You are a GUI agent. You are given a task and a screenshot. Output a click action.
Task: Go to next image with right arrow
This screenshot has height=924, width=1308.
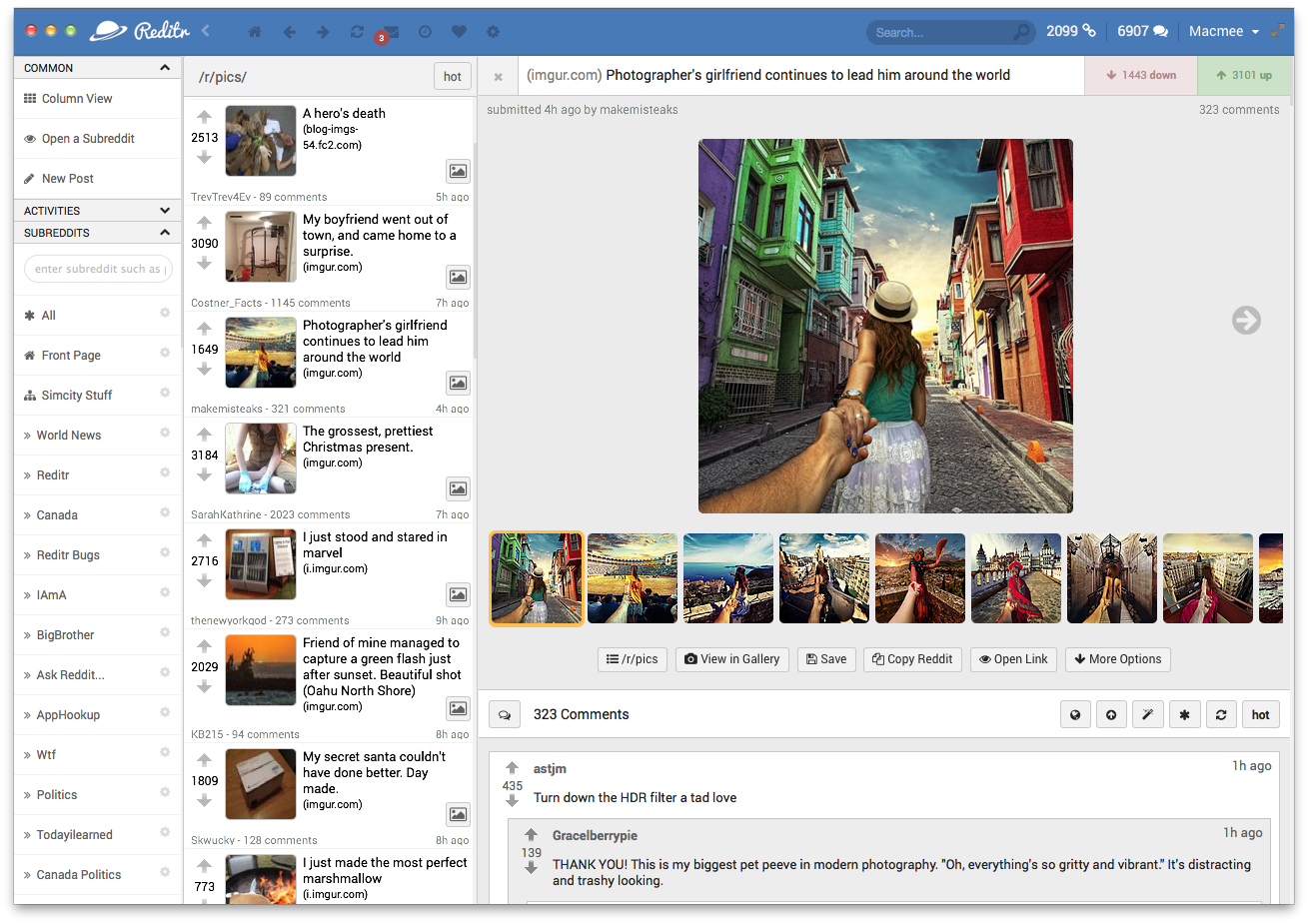(x=1245, y=320)
